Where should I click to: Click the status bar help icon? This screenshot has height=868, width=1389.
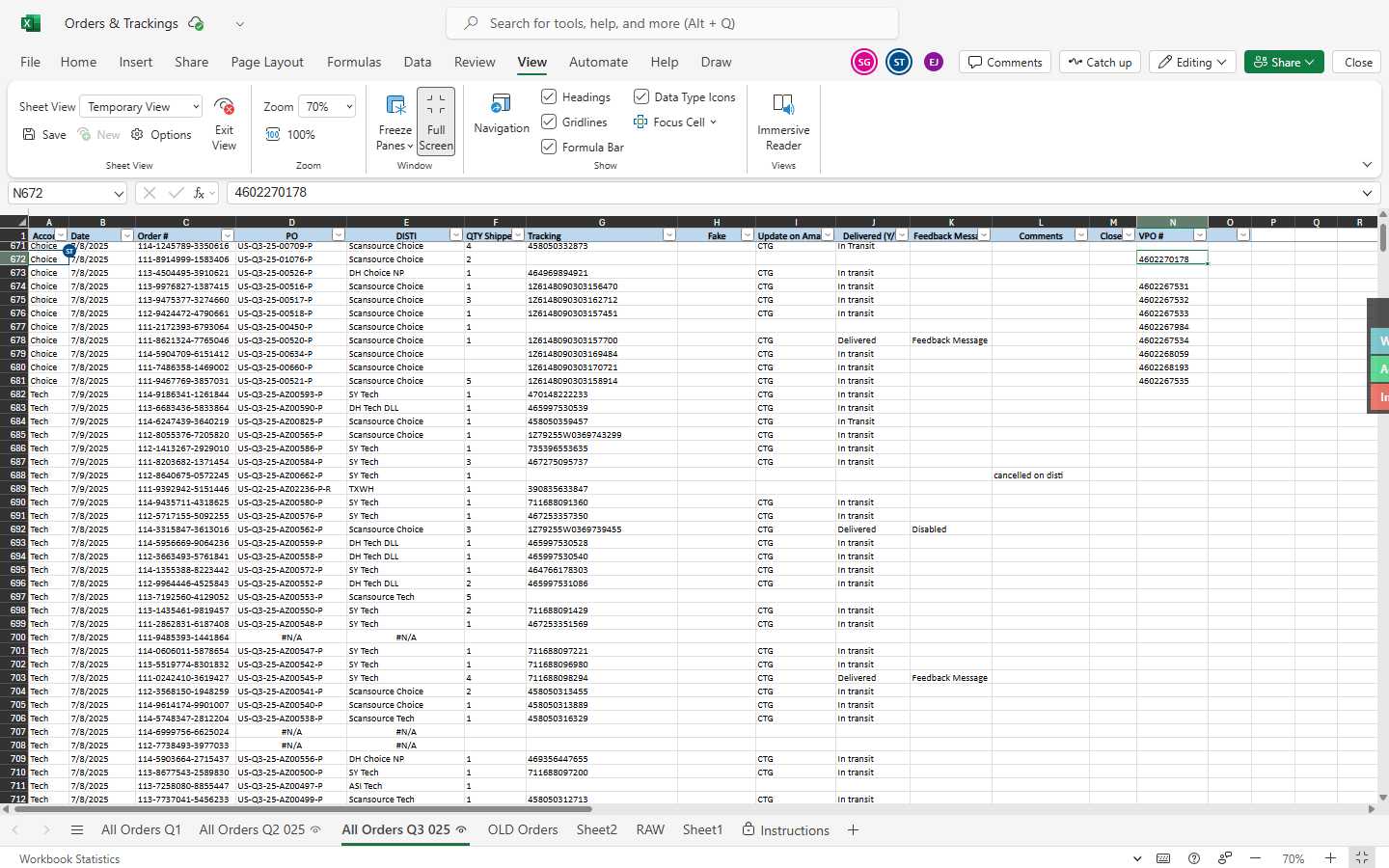[1194, 858]
